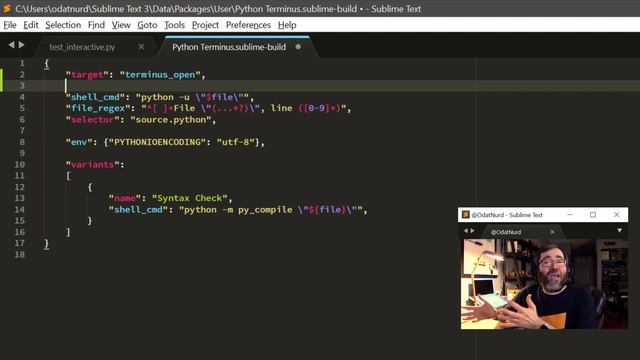Click the "env" key on line 8
Screen dimensions: 640x360
click(79, 142)
